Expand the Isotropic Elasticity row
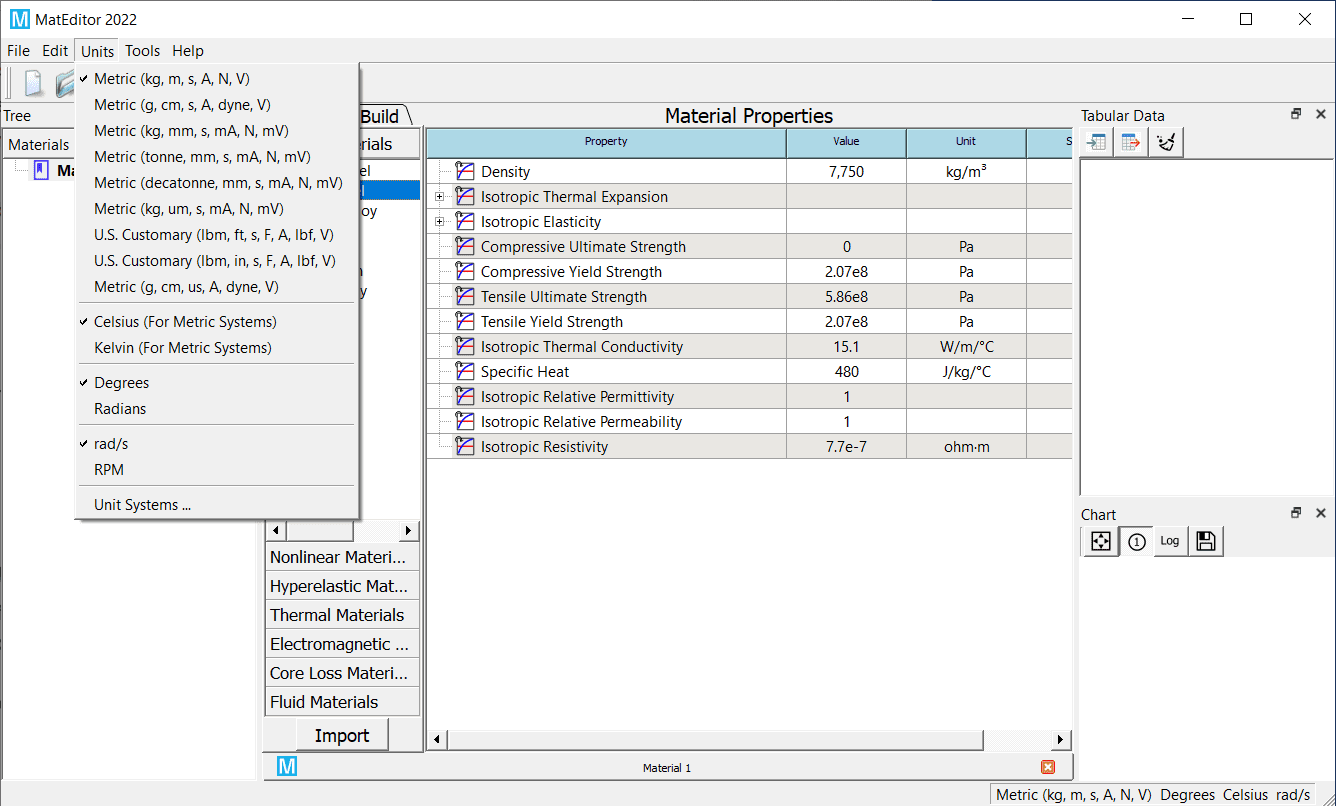This screenshot has height=806, width=1336. coord(439,221)
